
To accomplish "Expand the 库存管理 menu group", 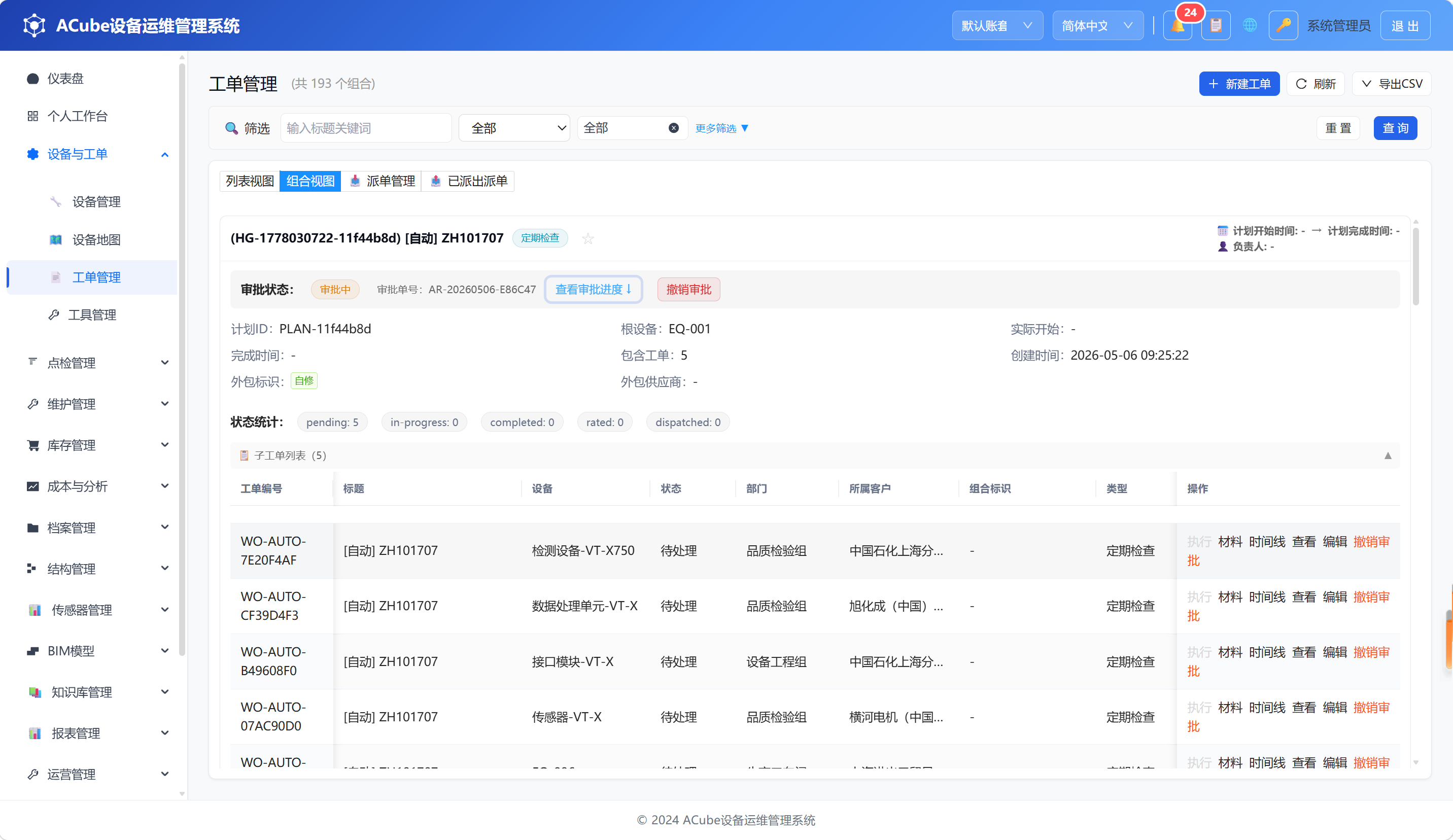I will coord(92,445).
